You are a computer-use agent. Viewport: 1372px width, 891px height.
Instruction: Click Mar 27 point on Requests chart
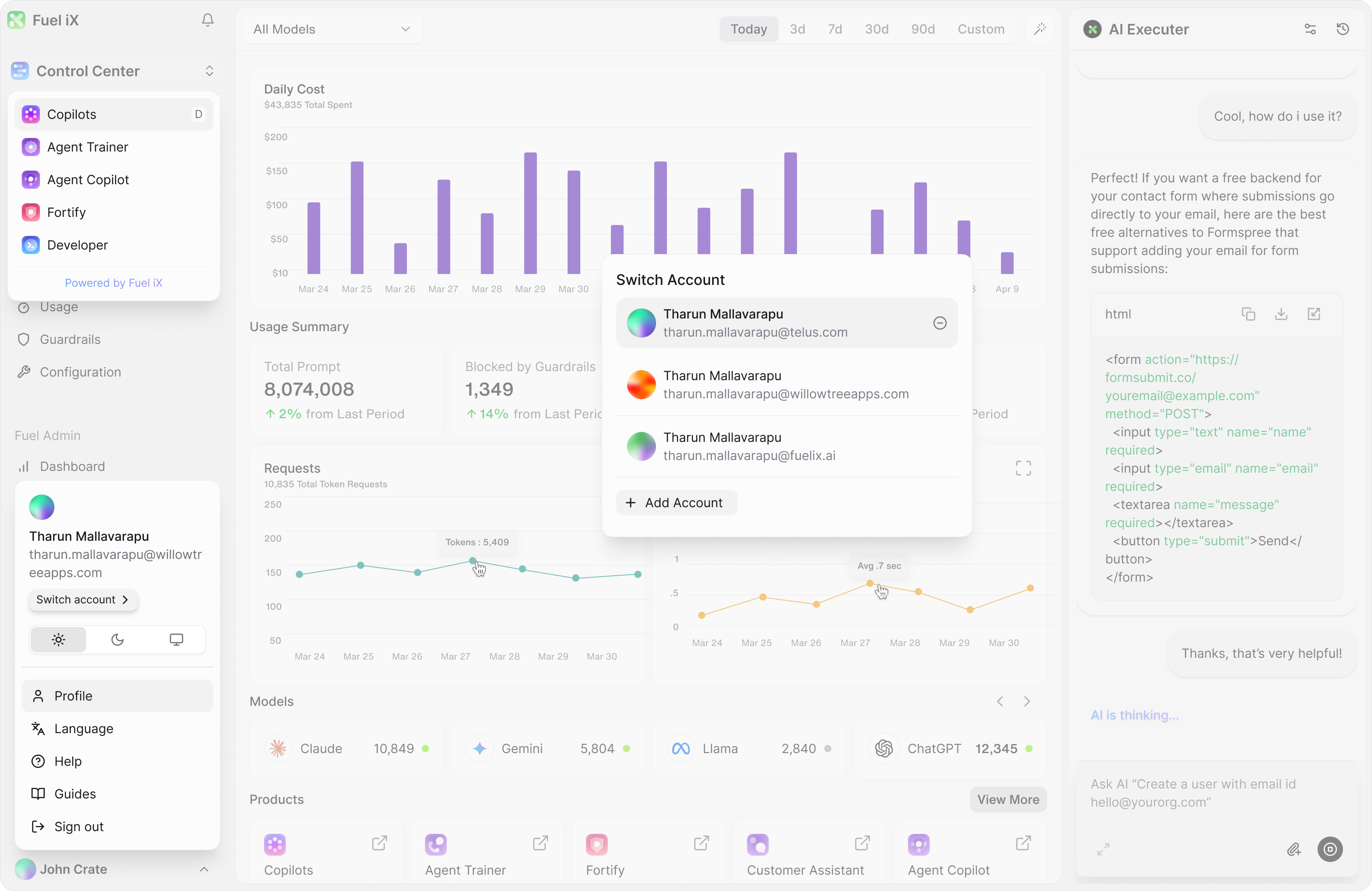(473, 561)
